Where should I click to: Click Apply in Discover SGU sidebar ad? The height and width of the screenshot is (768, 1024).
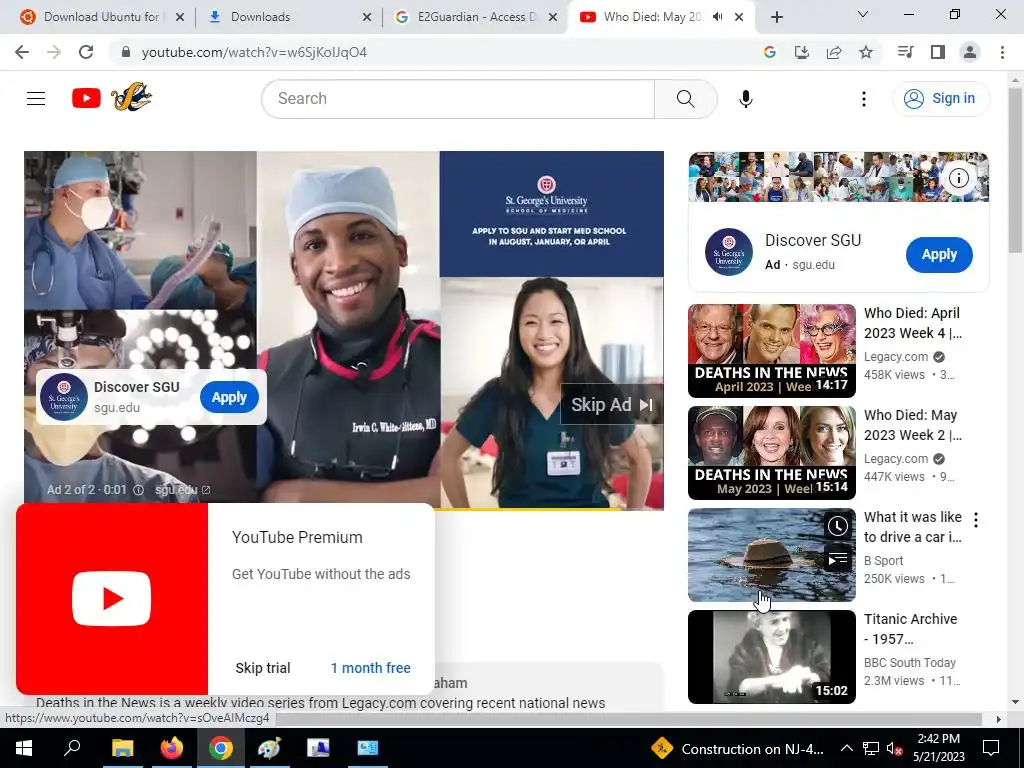click(939, 255)
